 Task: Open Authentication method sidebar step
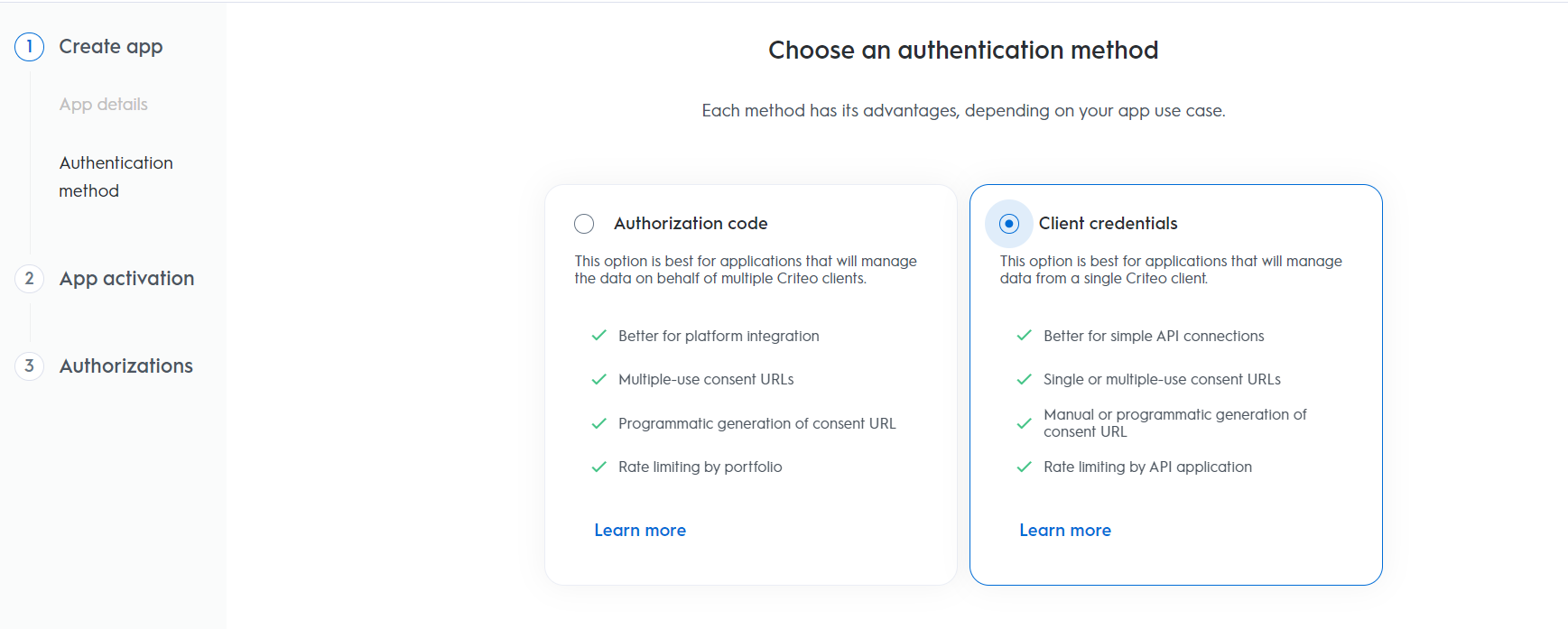pos(116,177)
